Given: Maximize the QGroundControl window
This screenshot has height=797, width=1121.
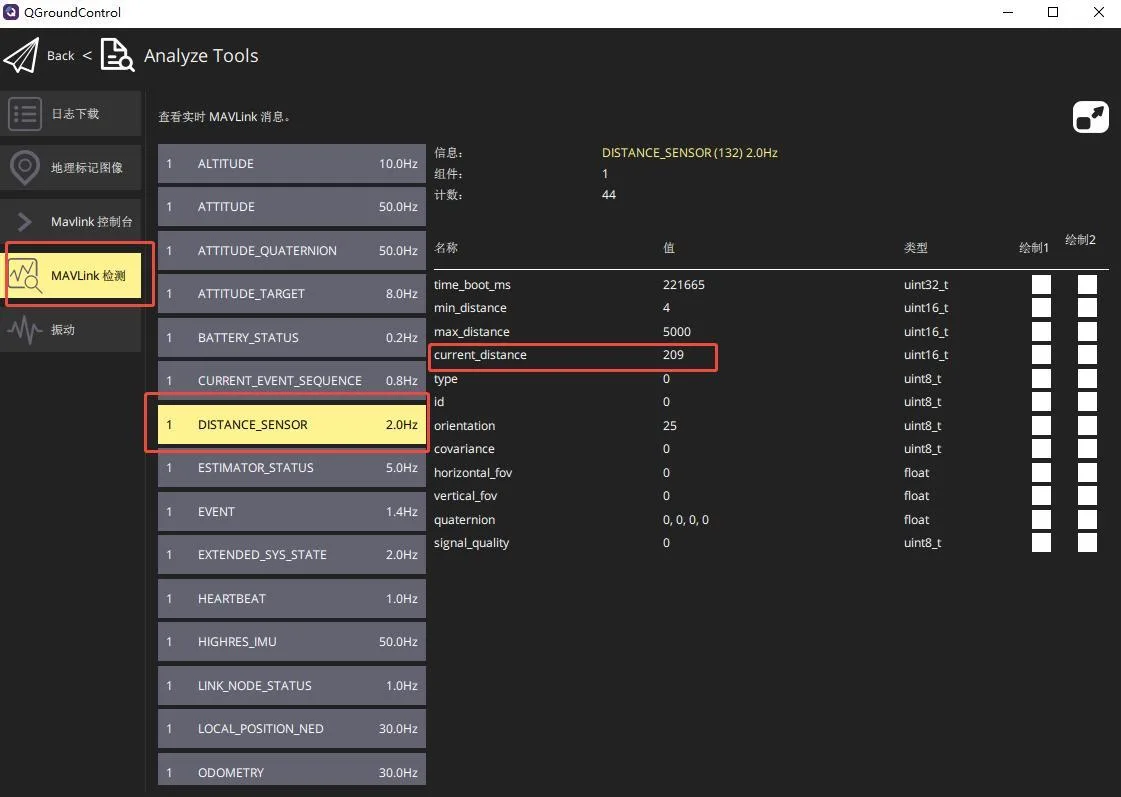Looking at the screenshot, I should tap(1052, 12).
